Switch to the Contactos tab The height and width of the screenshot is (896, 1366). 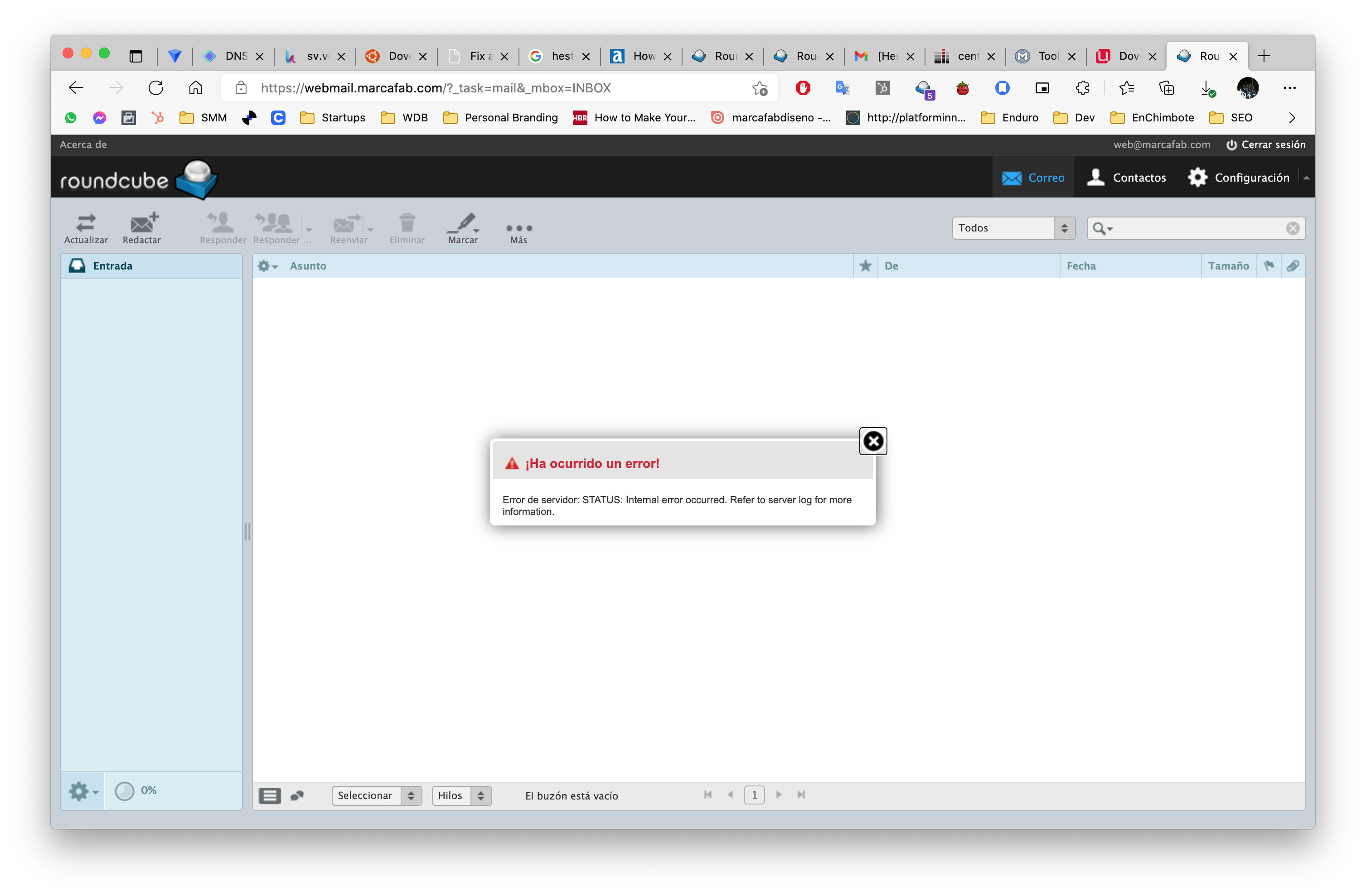pos(1127,177)
